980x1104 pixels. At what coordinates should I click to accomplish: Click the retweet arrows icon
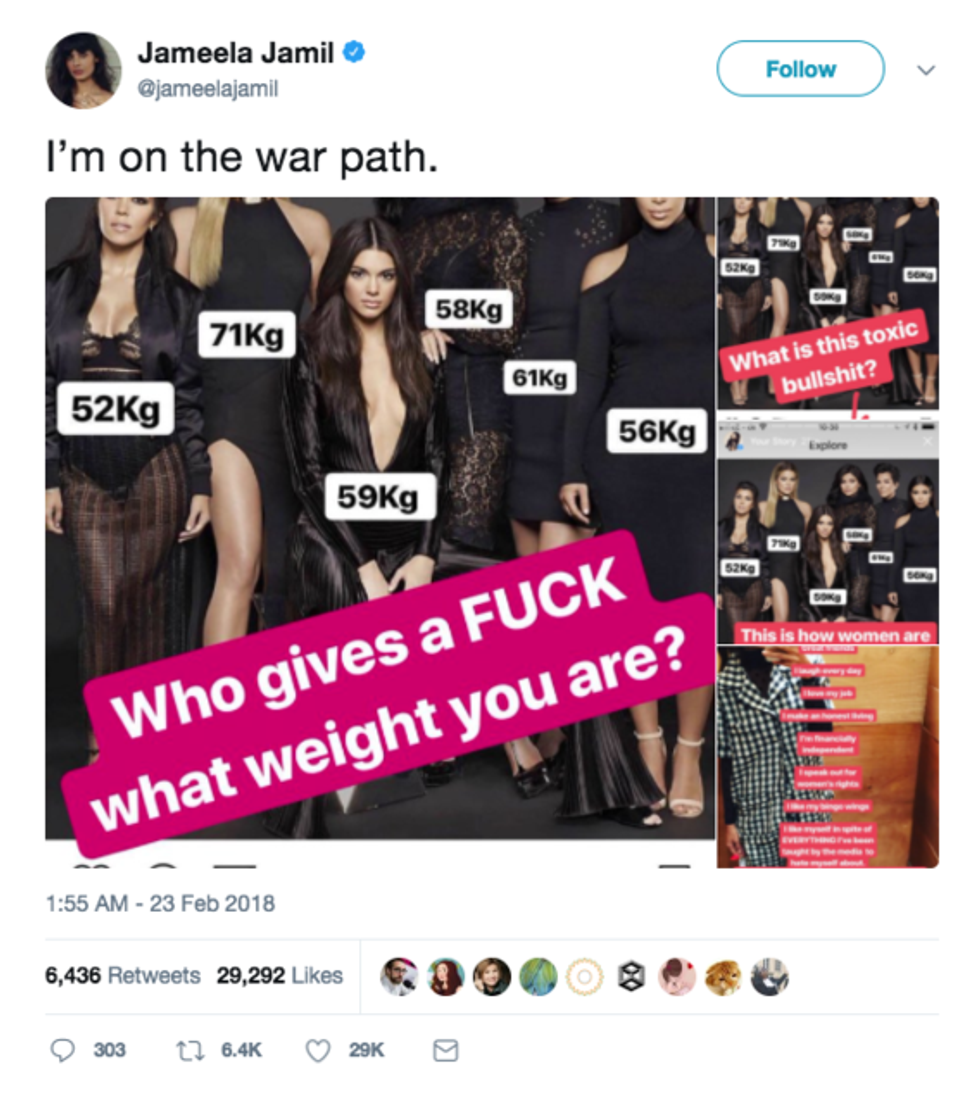tap(190, 1051)
